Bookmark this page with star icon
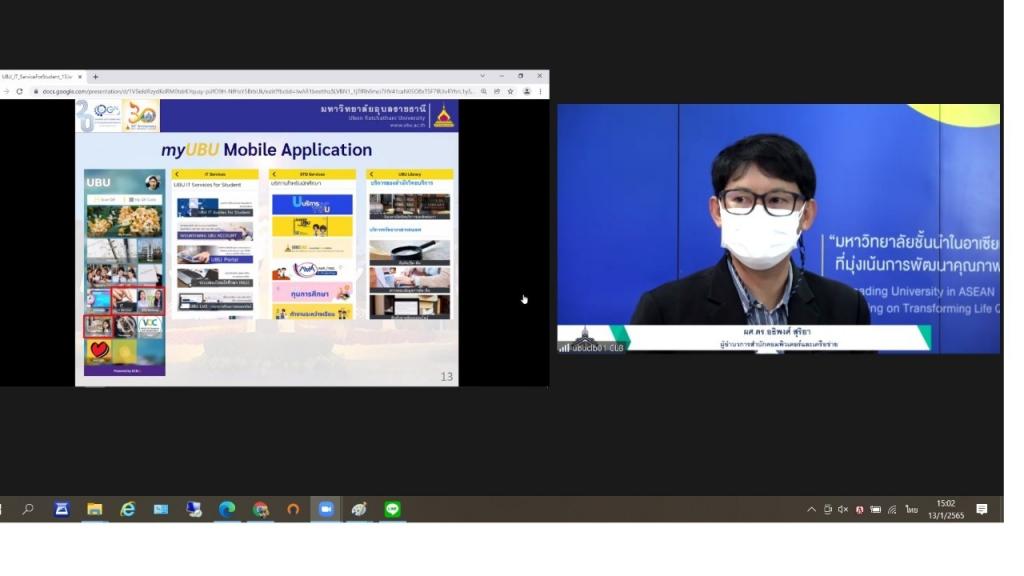Screen dimensions: 1024x576 [511, 91]
